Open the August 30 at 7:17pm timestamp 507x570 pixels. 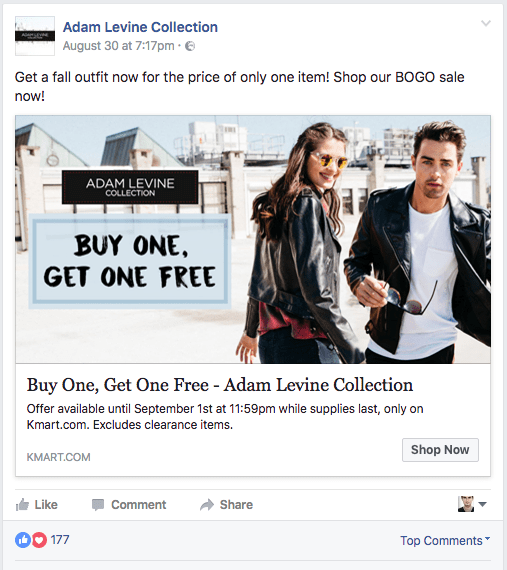click(x=118, y=46)
